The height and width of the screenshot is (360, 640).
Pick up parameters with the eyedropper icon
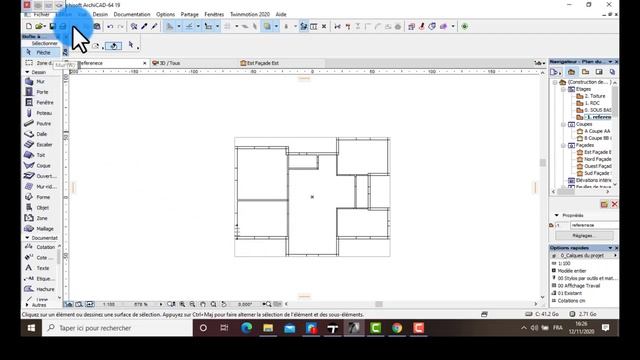[144, 27]
